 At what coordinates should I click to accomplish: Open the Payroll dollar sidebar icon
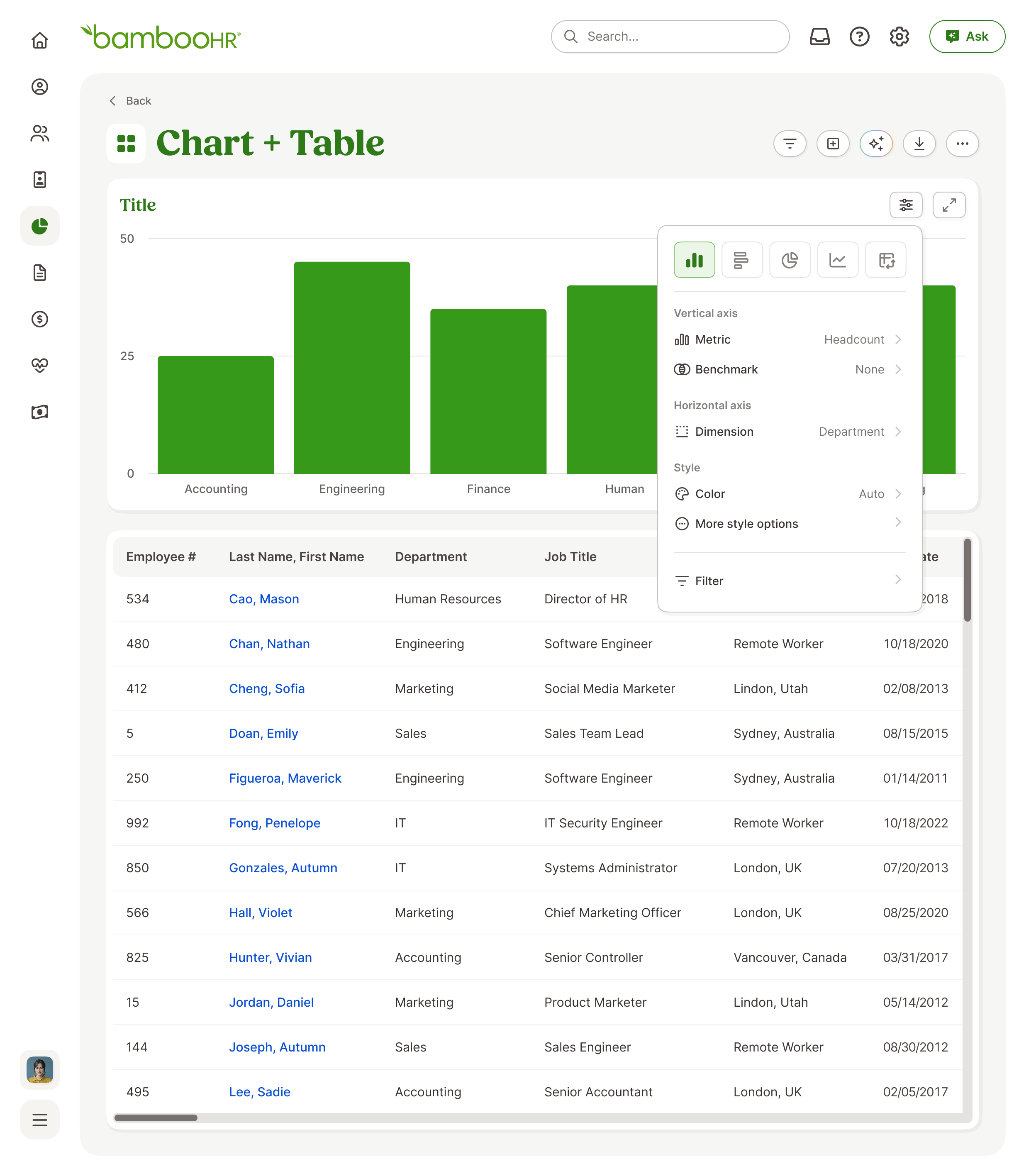40,319
